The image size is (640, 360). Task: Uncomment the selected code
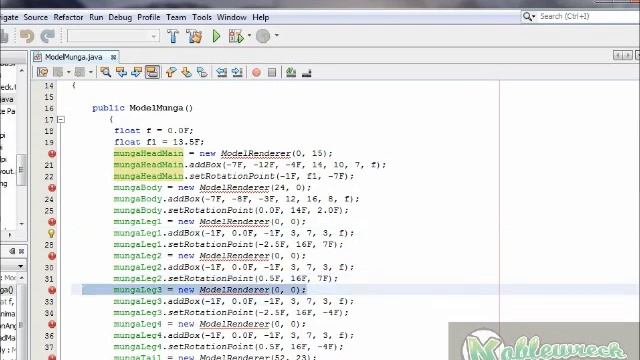click(x=307, y=73)
